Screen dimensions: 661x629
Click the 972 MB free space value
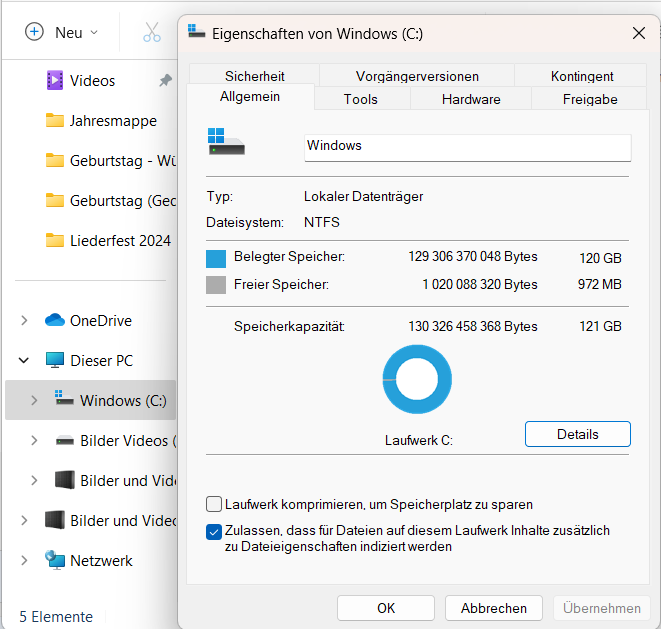(599, 284)
